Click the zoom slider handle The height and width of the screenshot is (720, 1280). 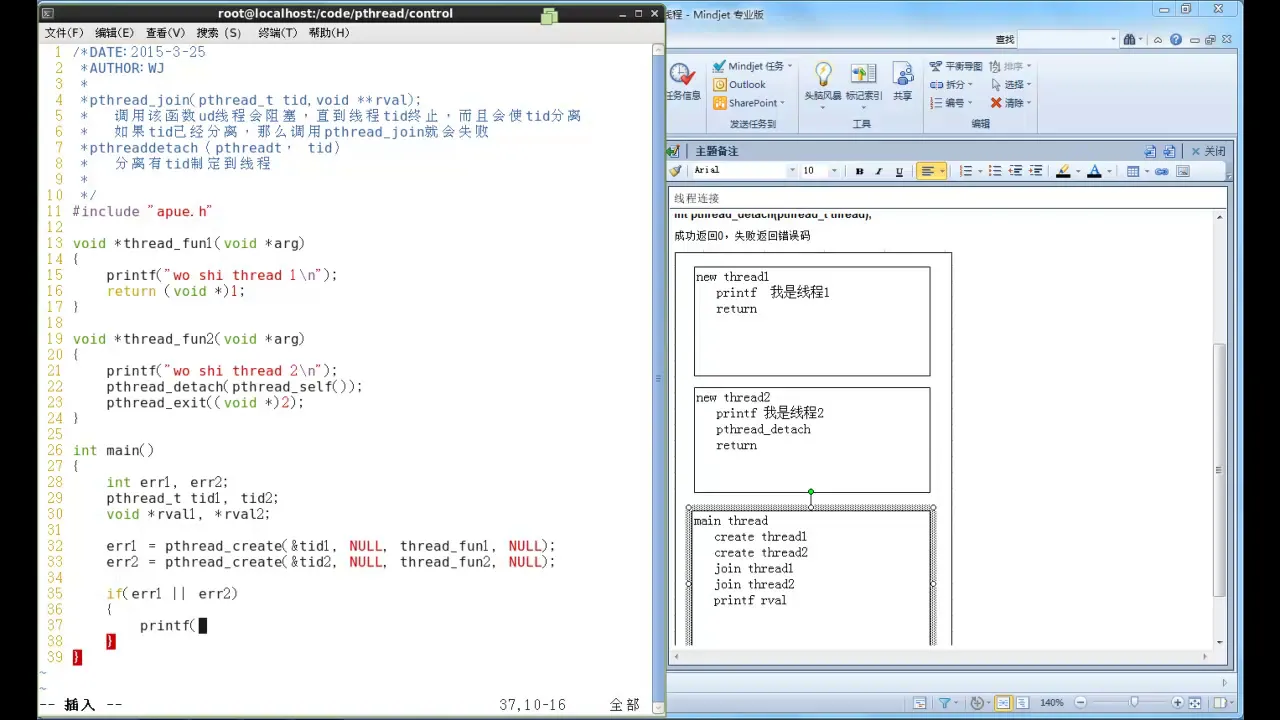point(1134,702)
